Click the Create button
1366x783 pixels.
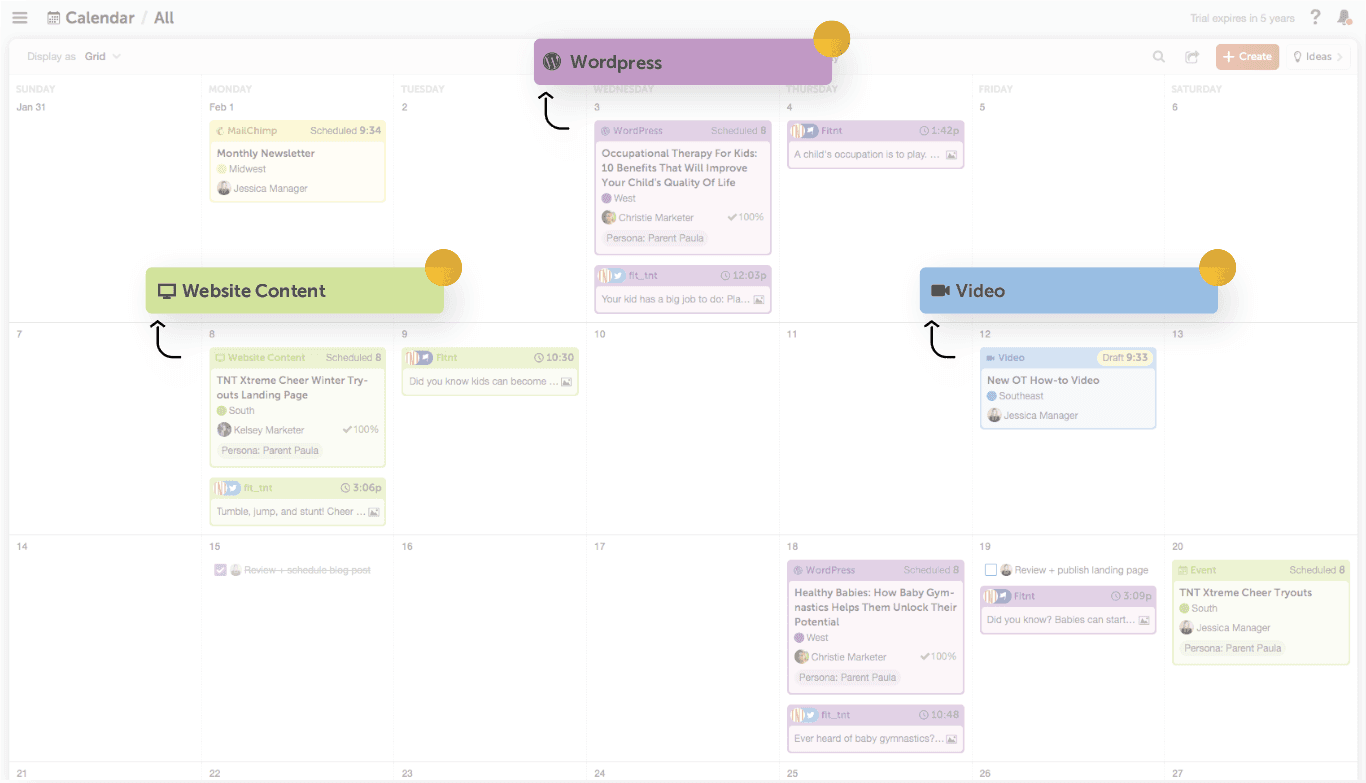pos(1247,57)
